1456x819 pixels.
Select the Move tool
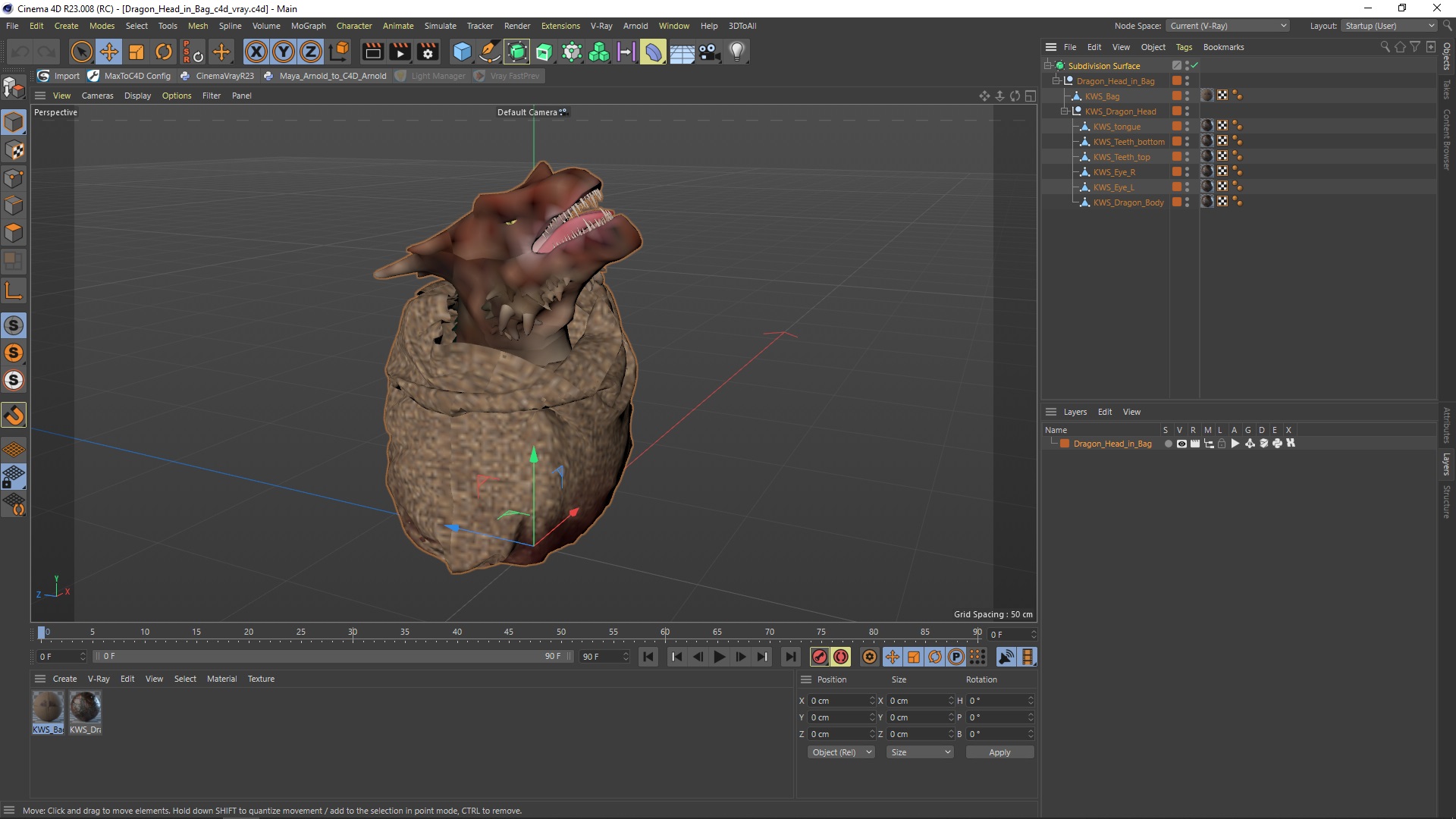pyautogui.click(x=109, y=52)
